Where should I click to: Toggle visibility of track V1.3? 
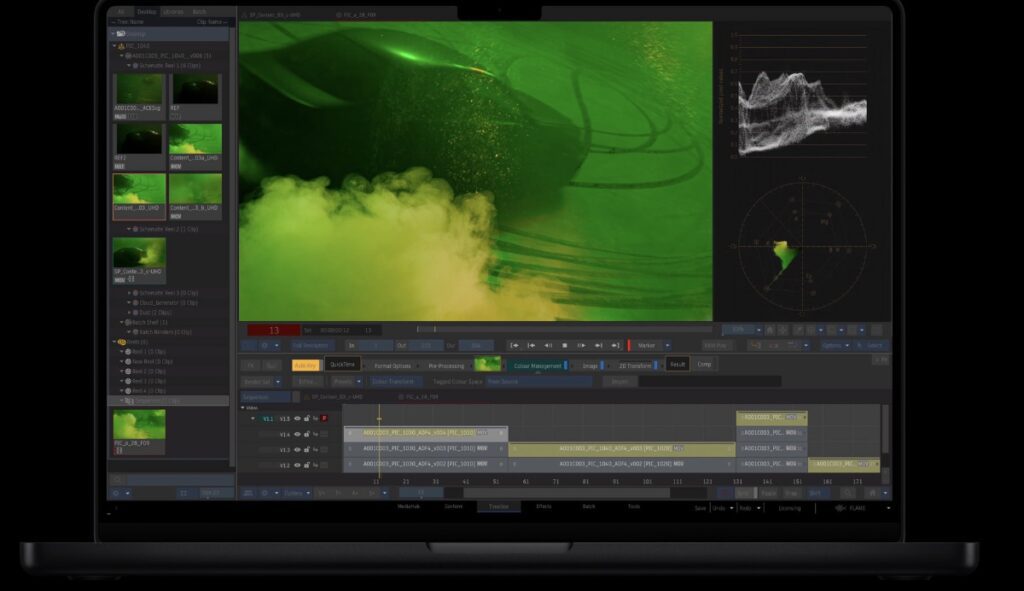click(298, 449)
